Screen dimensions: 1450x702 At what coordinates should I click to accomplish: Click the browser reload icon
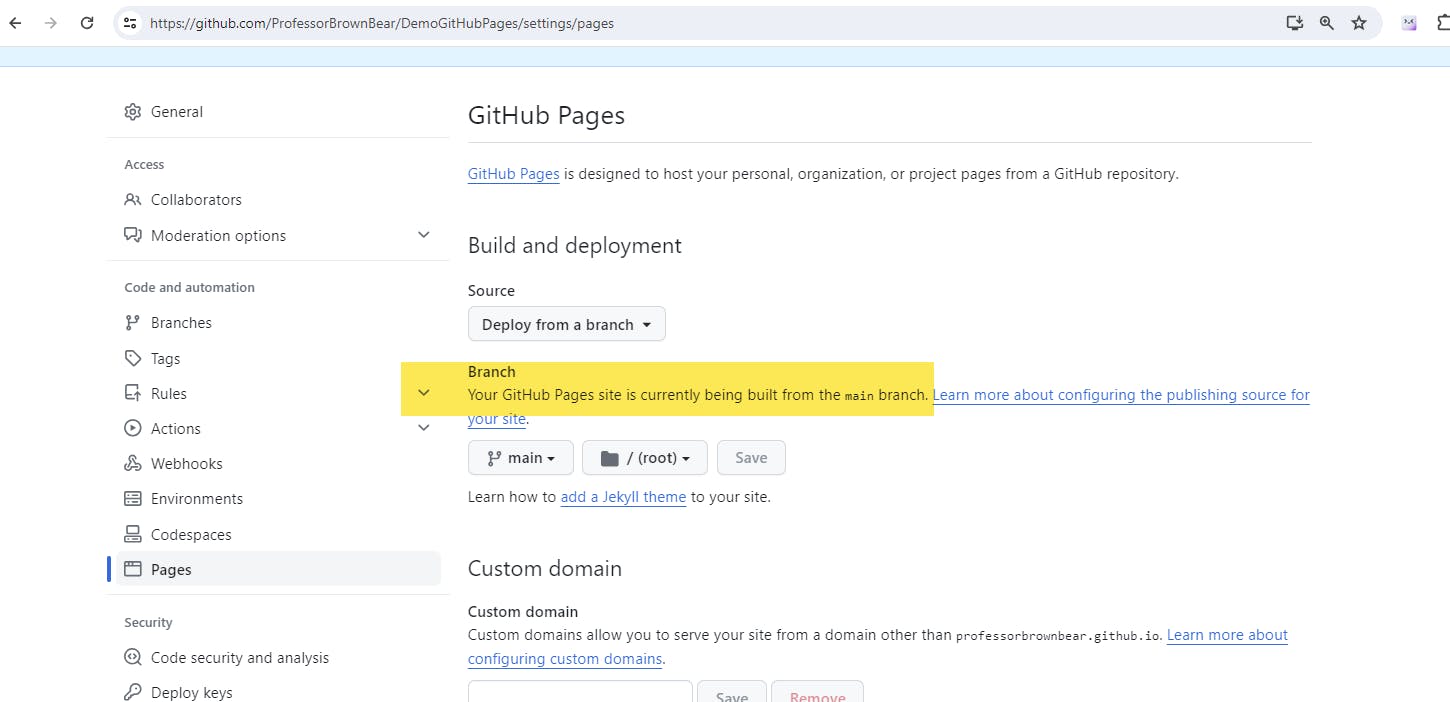[87, 22]
